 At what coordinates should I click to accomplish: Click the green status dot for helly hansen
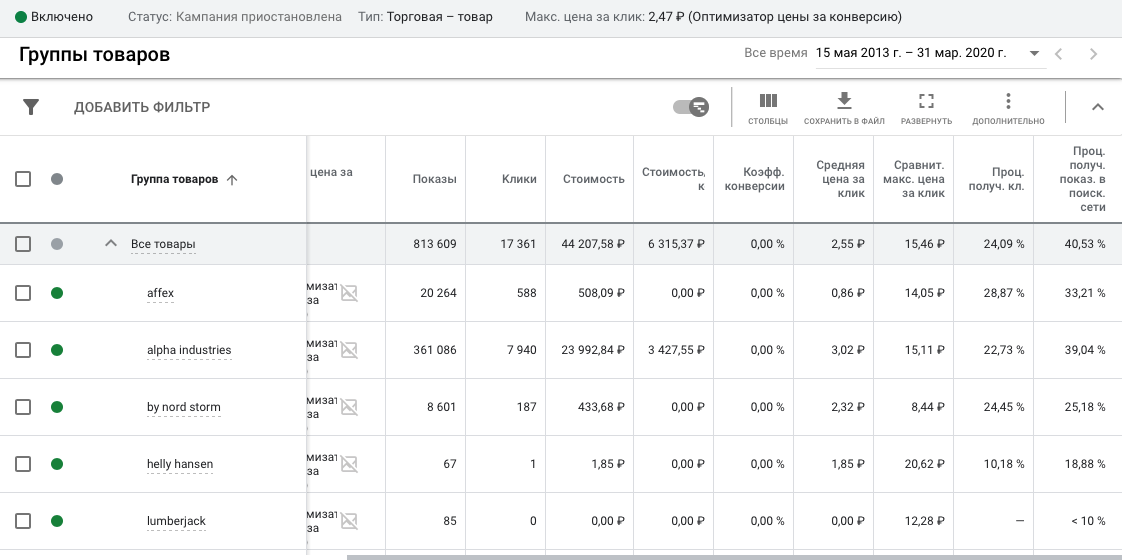57,464
